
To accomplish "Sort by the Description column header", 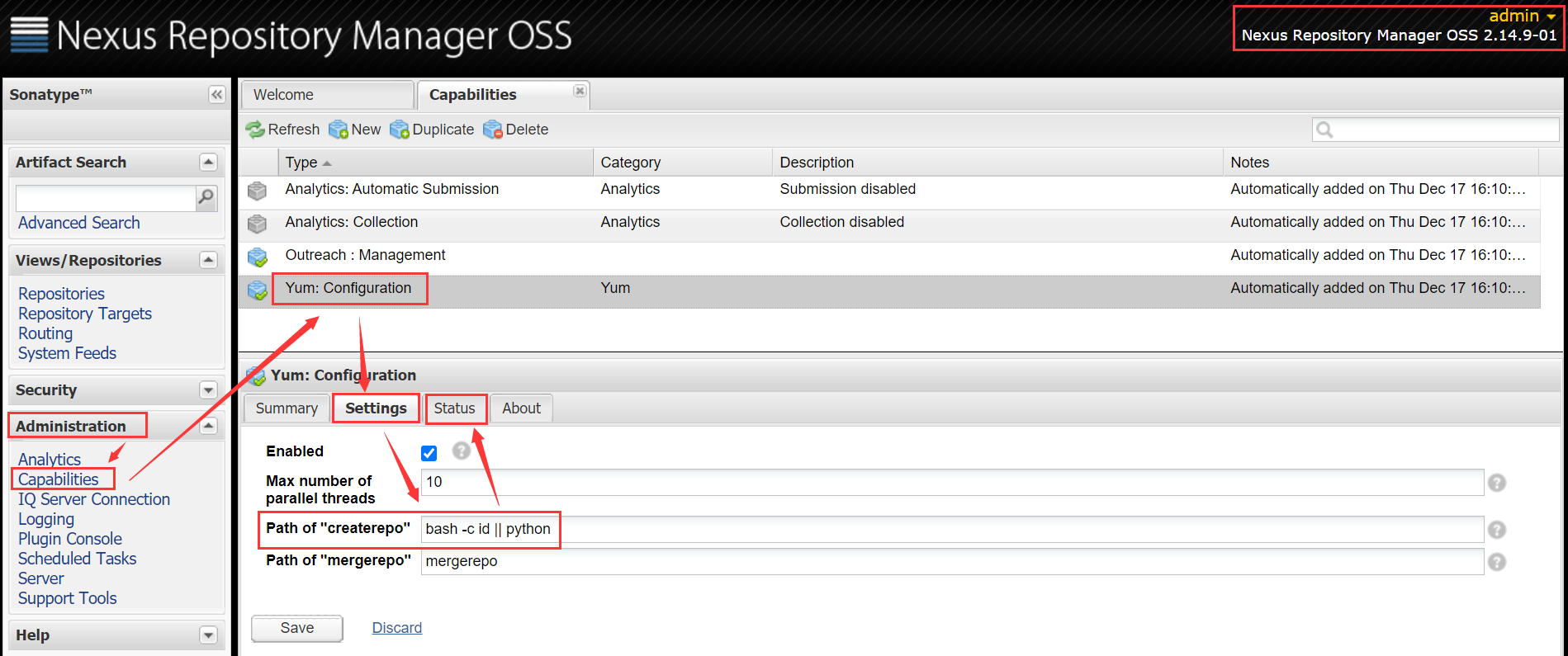I will (997, 163).
